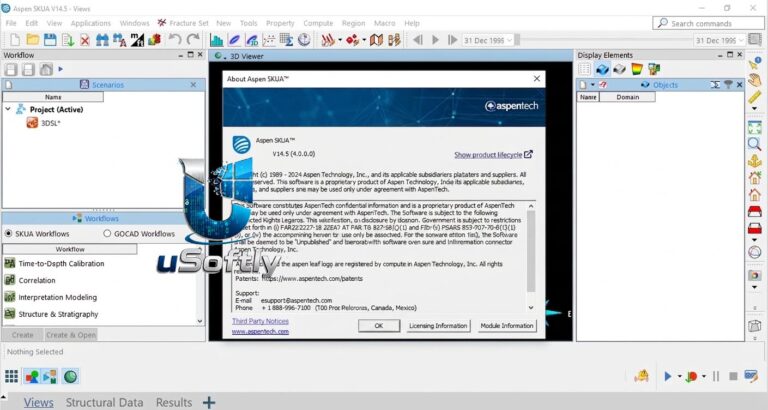
Task: Click the Licensing Information button
Action: [438, 326]
